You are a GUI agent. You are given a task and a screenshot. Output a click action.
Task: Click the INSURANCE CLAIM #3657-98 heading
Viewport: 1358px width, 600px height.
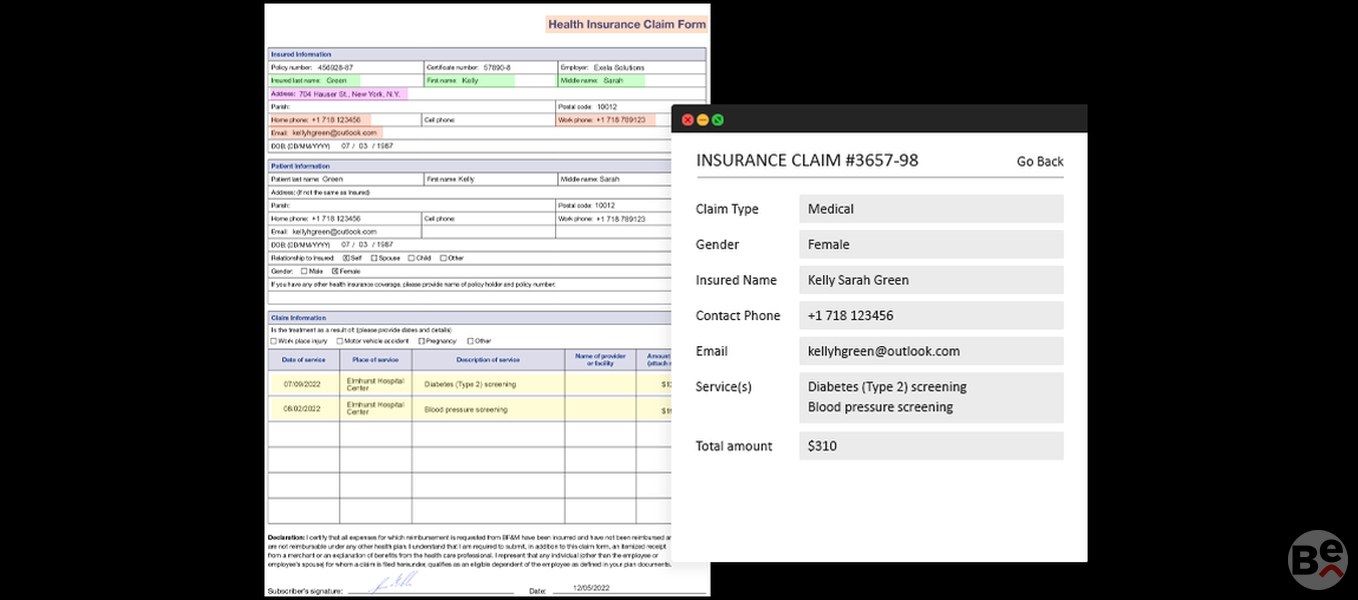click(x=807, y=160)
